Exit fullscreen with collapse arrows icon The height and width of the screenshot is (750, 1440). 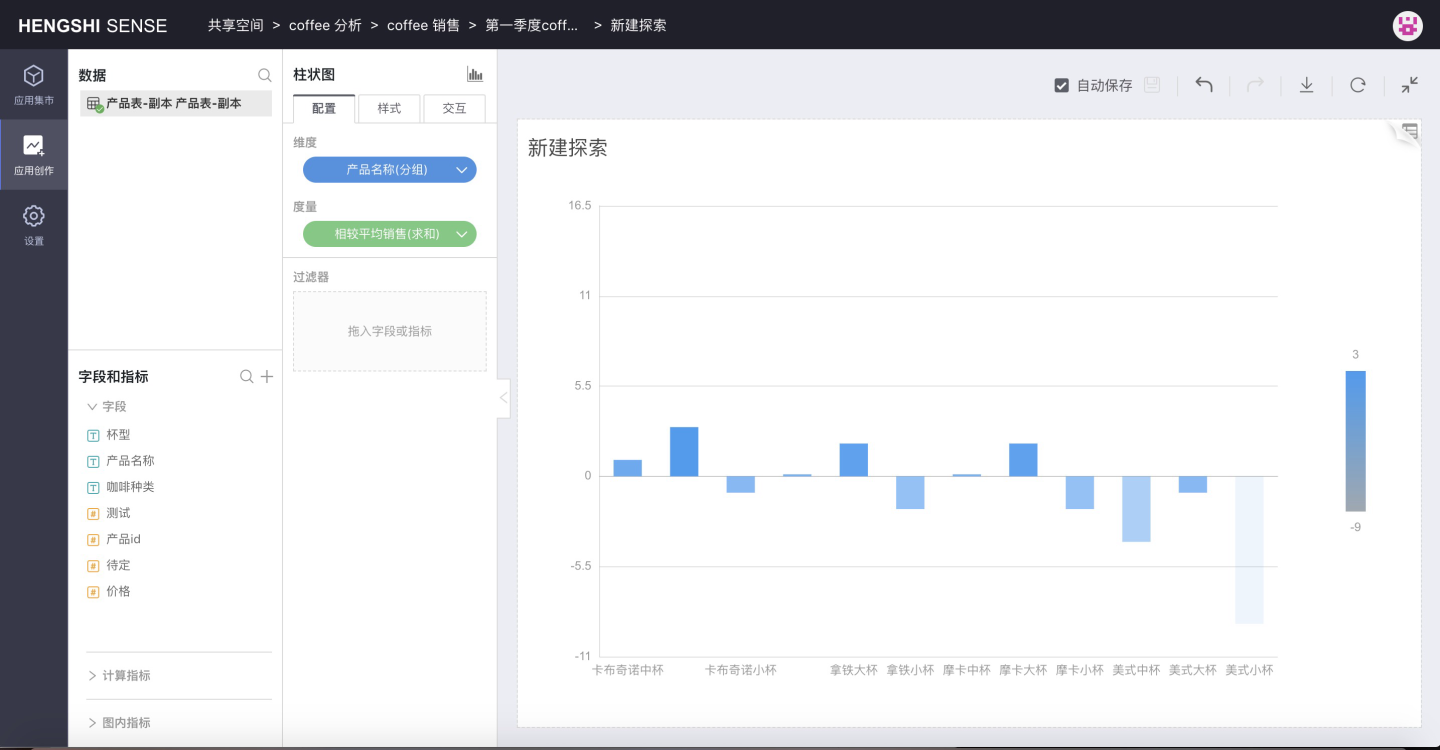[1409, 85]
